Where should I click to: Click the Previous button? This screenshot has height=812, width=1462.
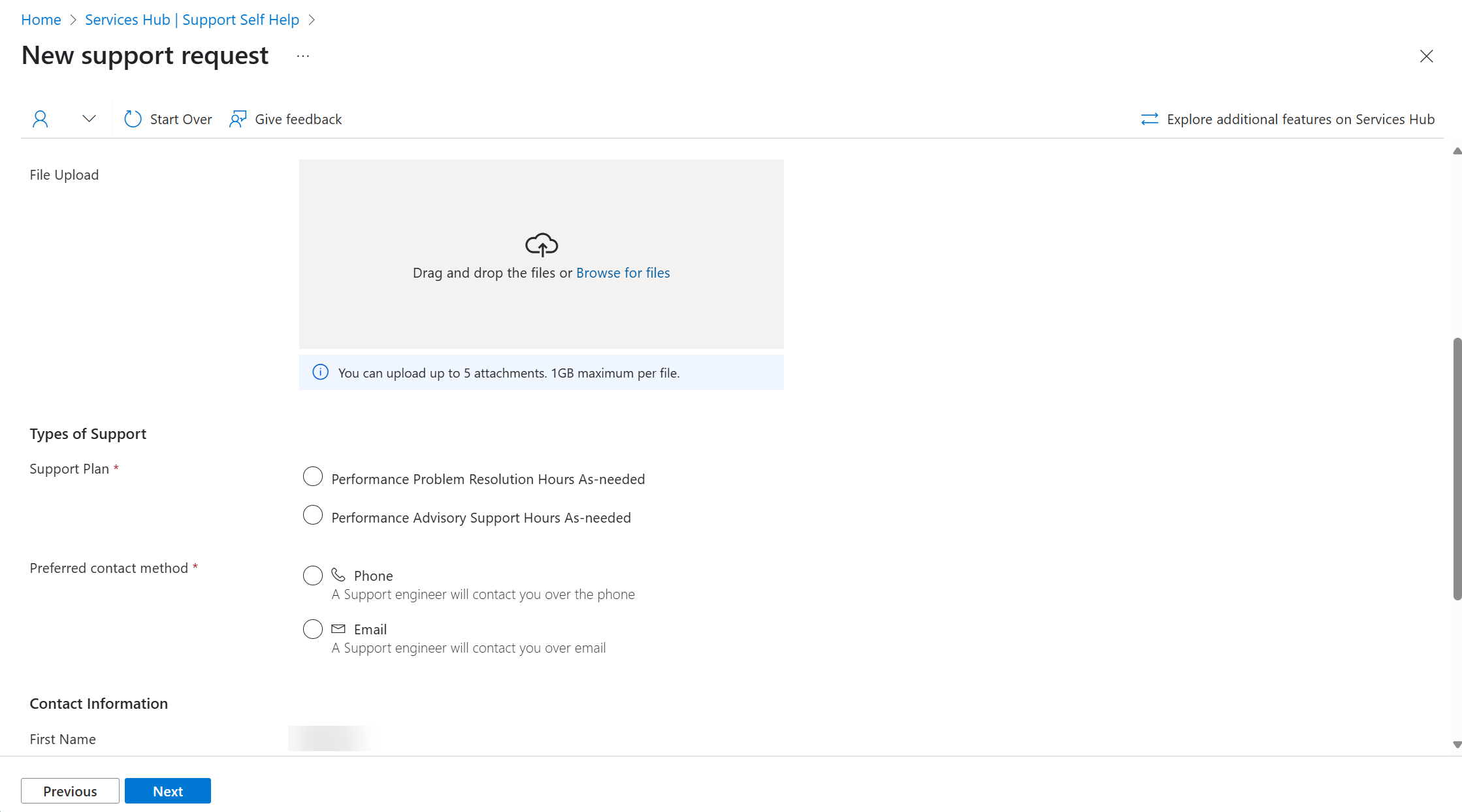(70, 790)
